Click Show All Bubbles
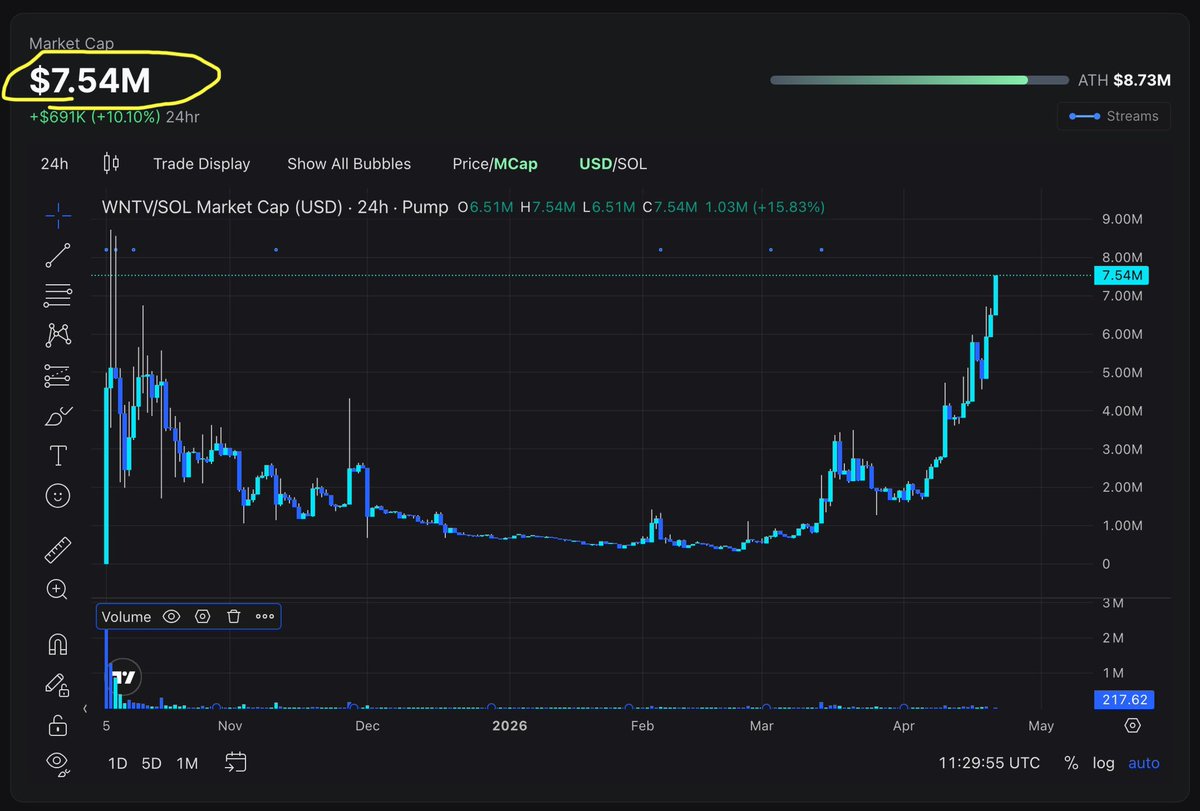The width and height of the screenshot is (1200, 811). tap(349, 164)
